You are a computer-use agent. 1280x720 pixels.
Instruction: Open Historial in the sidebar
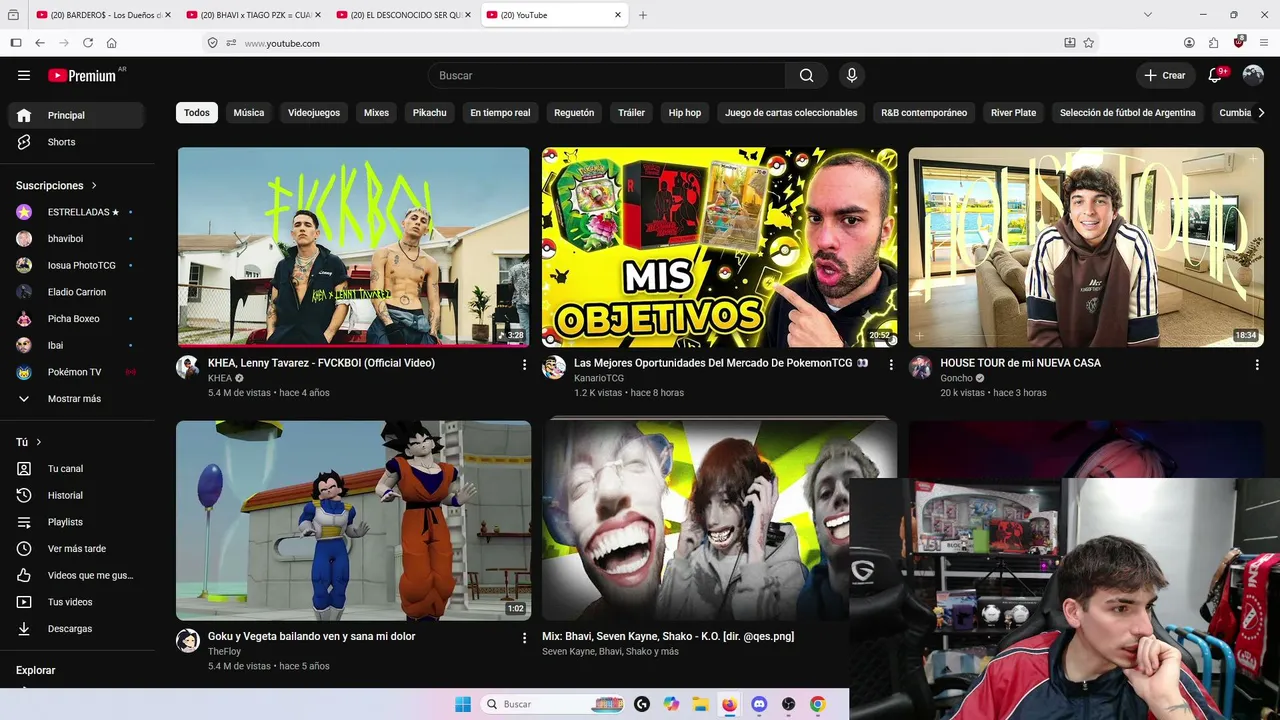(x=76, y=495)
